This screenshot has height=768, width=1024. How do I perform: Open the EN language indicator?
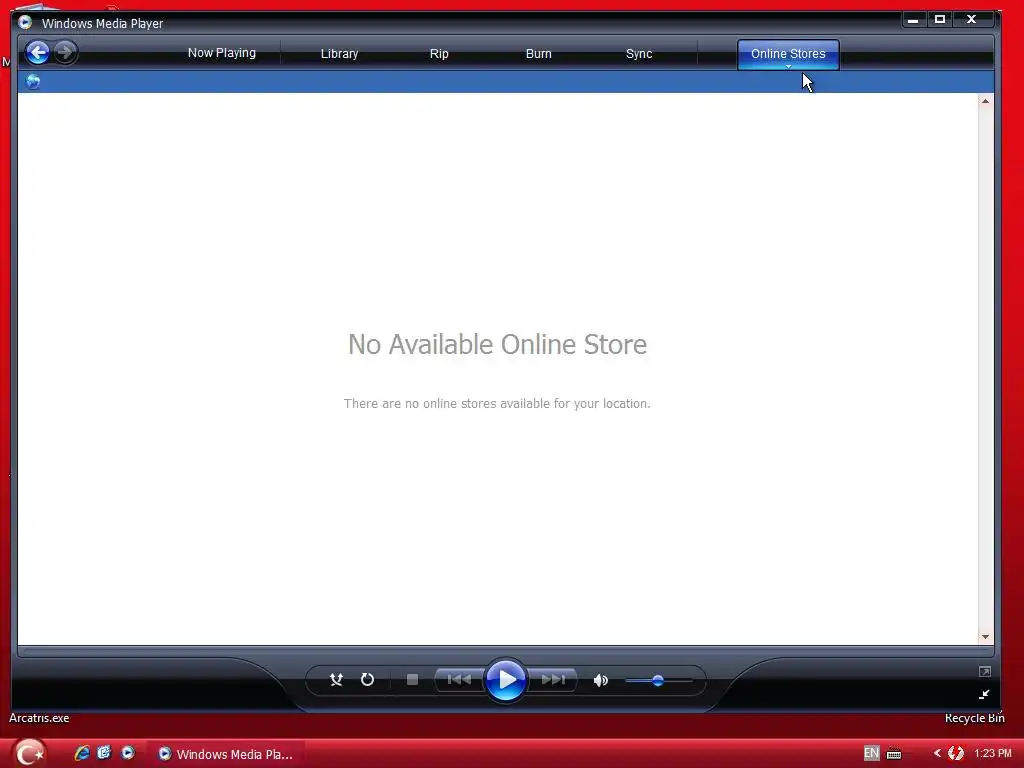pos(871,753)
